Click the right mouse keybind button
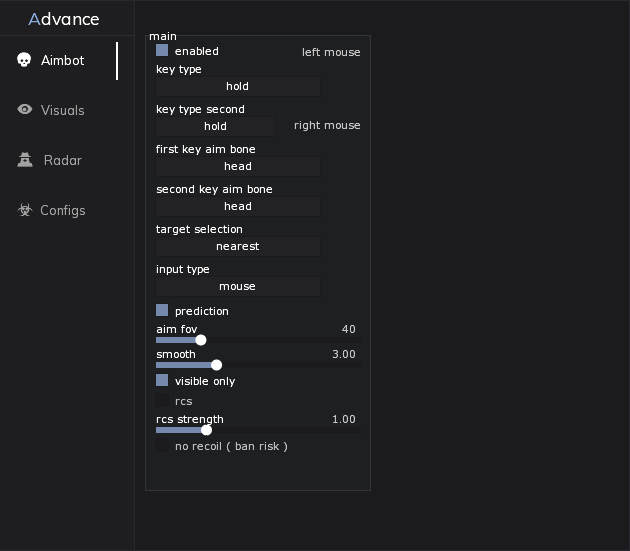This screenshot has width=630, height=551. (x=327, y=126)
